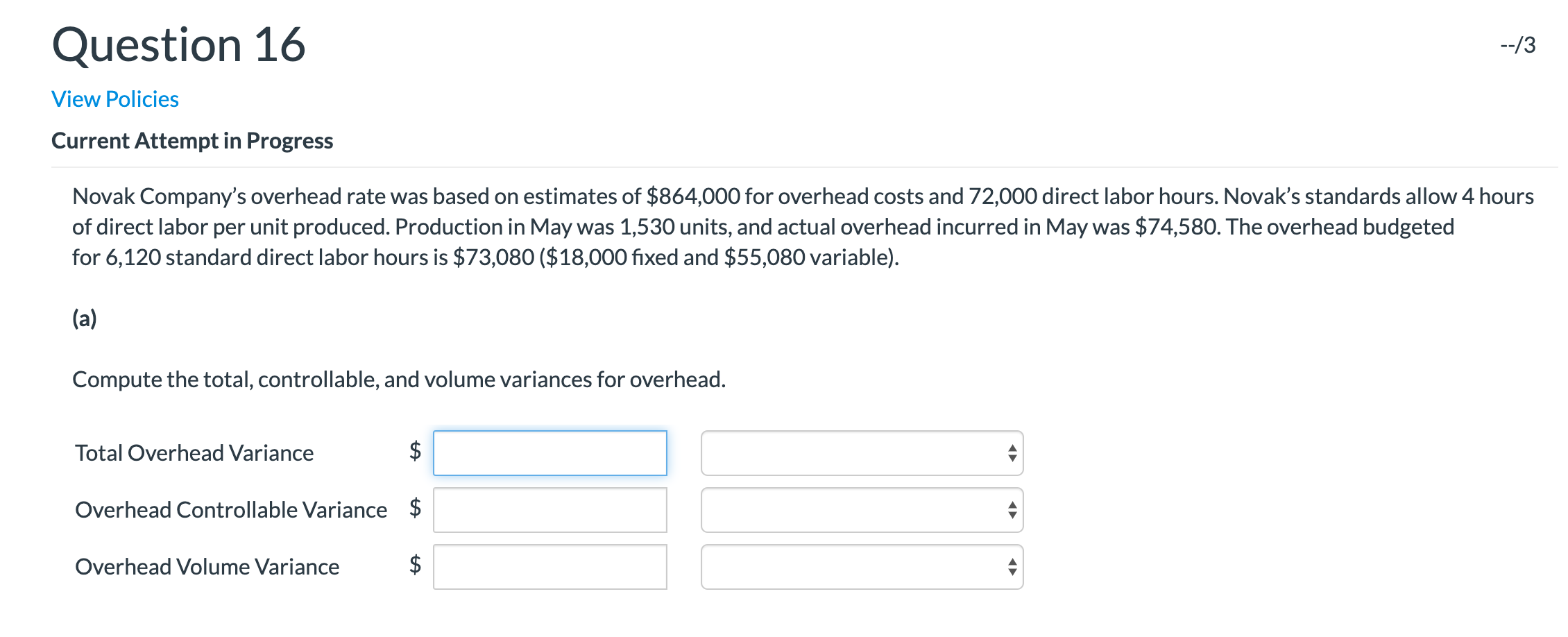Select the Question 16 heading
Viewport: 1568px width, 637px height.
click(178, 43)
